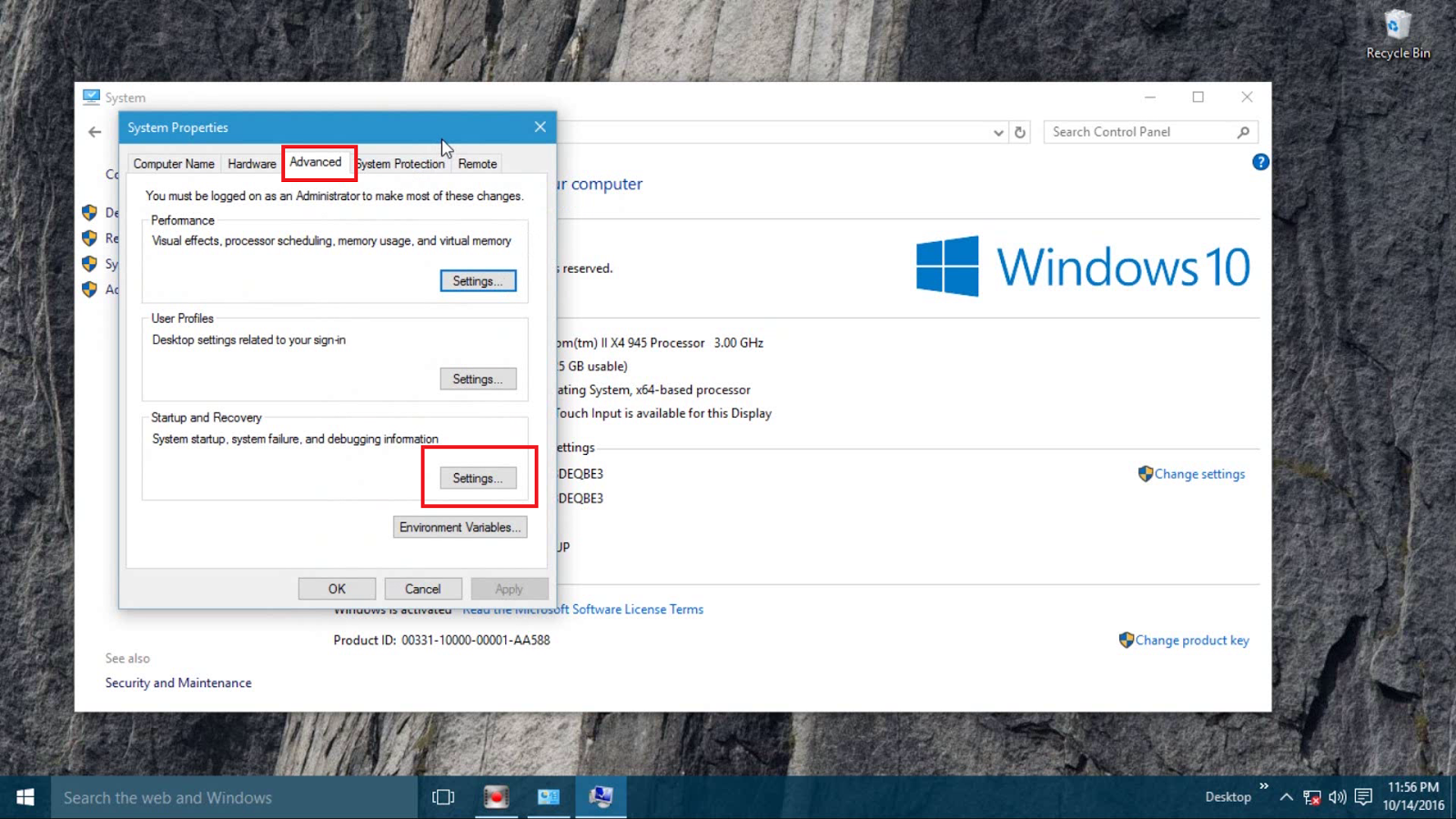Screen dimensions: 1456x819
Task: Click the Back arrow in the System window
Action: click(95, 131)
